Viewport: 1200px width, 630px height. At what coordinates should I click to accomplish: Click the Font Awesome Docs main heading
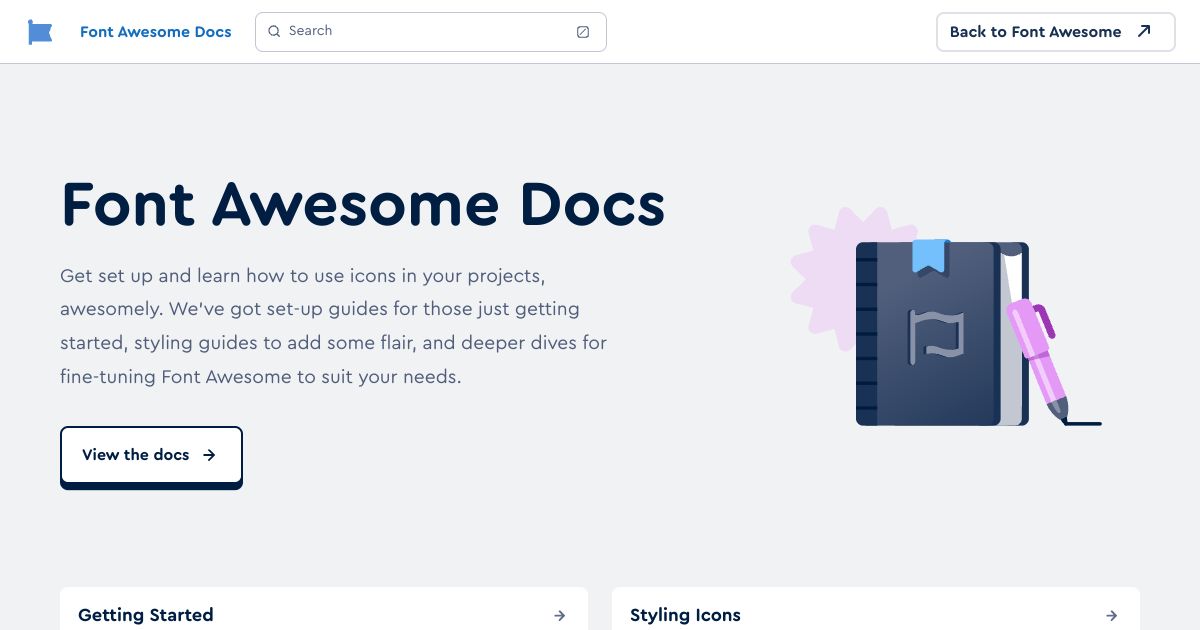363,204
